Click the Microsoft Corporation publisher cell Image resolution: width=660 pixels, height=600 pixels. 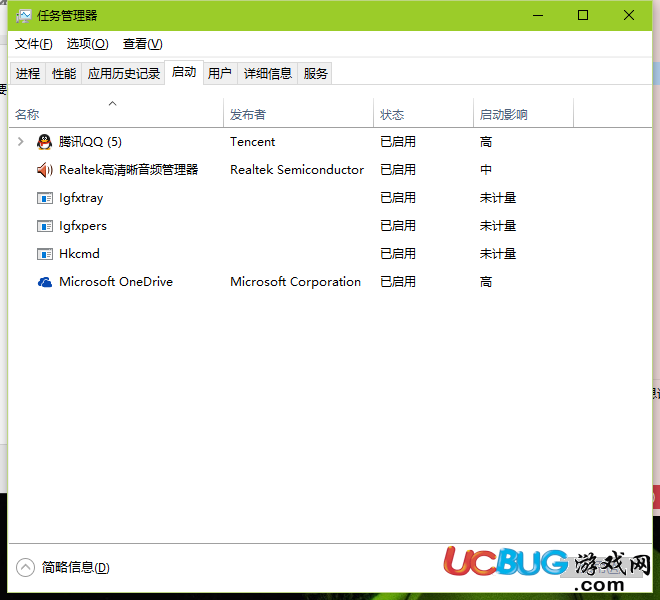(x=295, y=282)
